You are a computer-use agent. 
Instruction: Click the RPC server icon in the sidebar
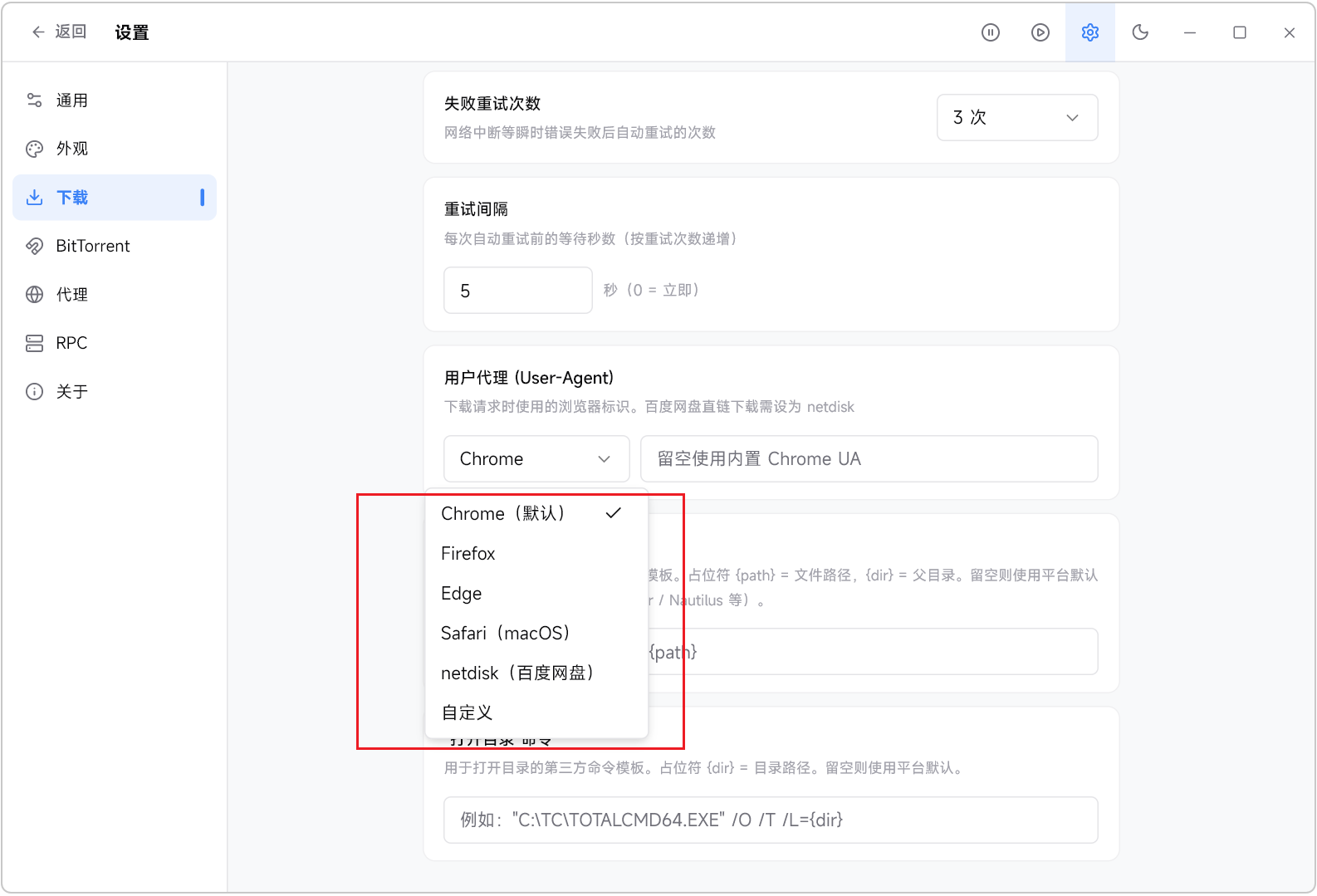click(x=34, y=343)
